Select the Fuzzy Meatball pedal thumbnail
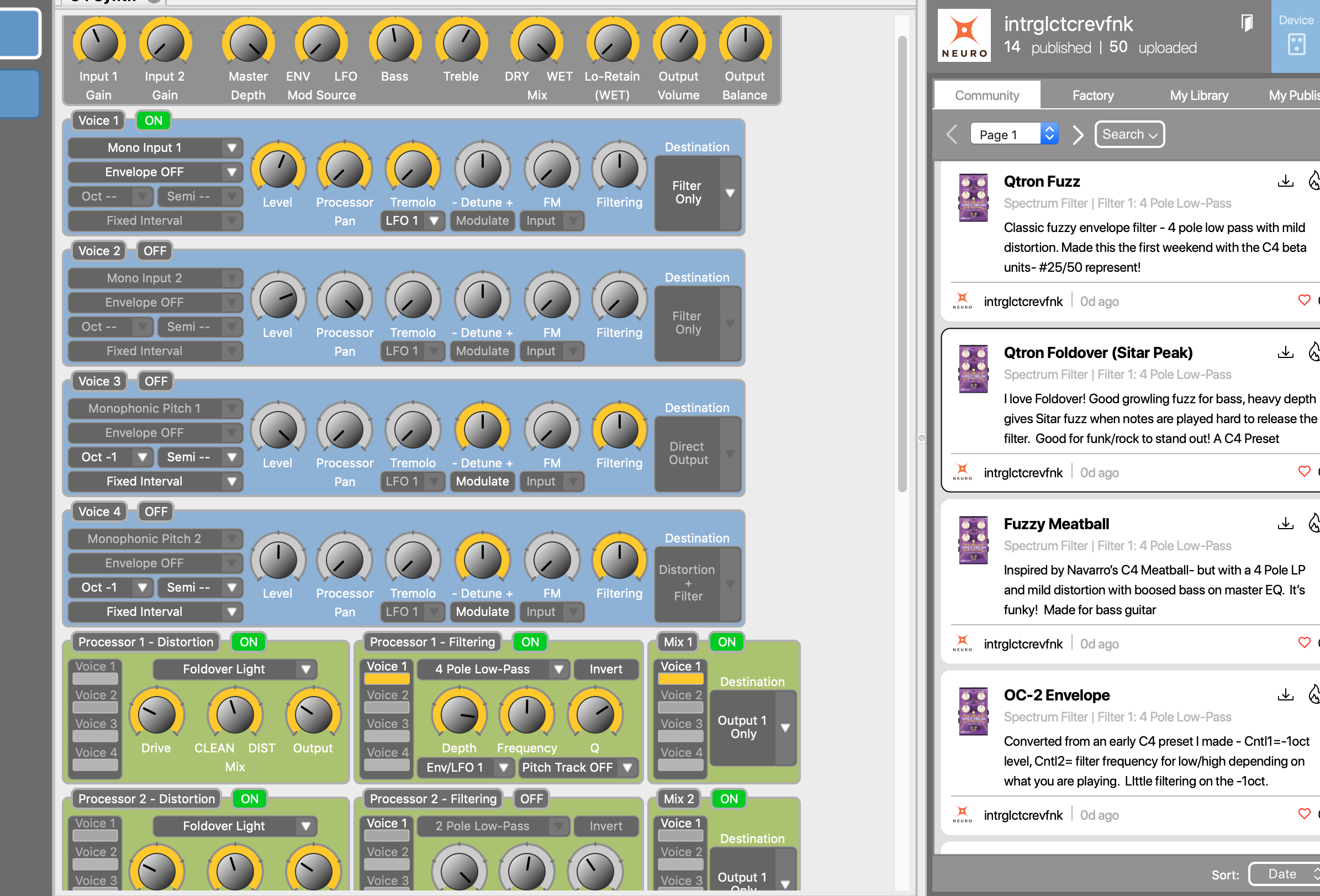Viewport: 1320px width, 896px height. (973, 540)
